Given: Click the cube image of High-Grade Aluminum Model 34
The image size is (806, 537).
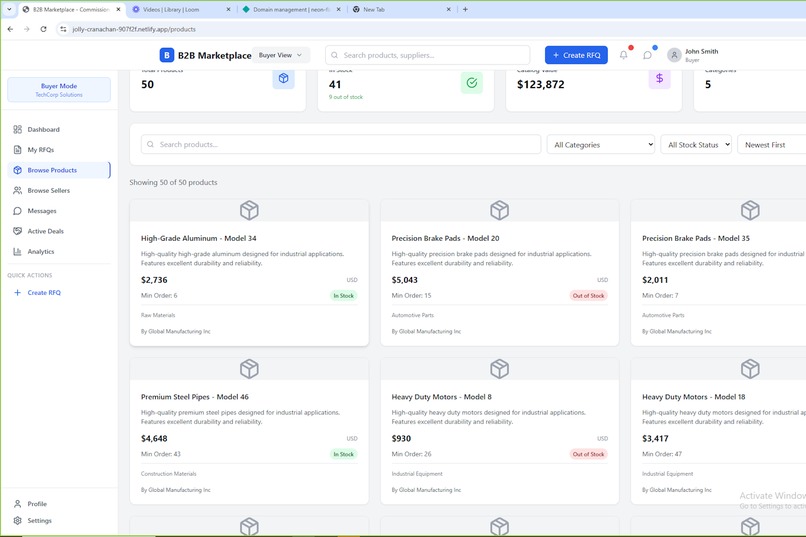Looking at the screenshot, I should coord(249,210).
